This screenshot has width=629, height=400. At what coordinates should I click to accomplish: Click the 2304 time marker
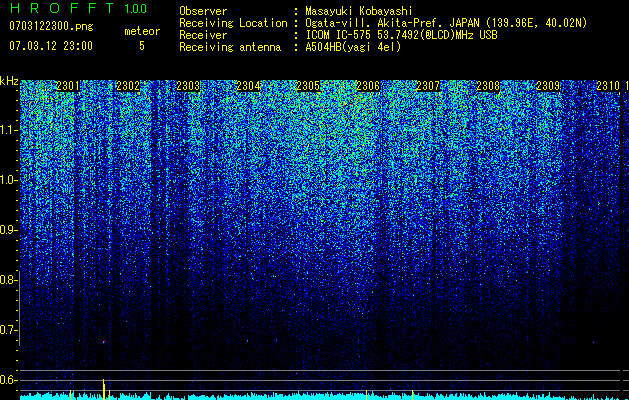[x=248, y=86]
